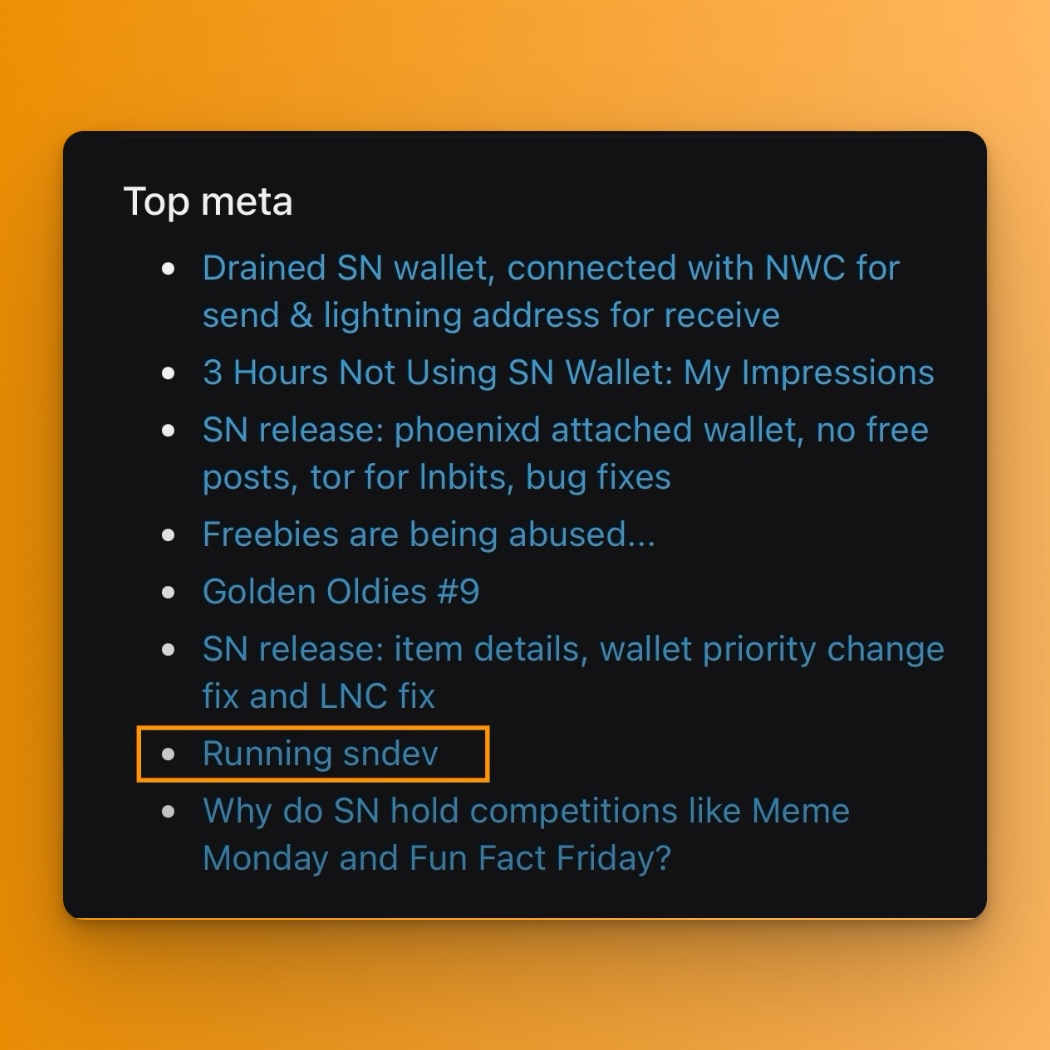Open "Freebies are being abused..." post
1050x1050 pixels.
428,534
